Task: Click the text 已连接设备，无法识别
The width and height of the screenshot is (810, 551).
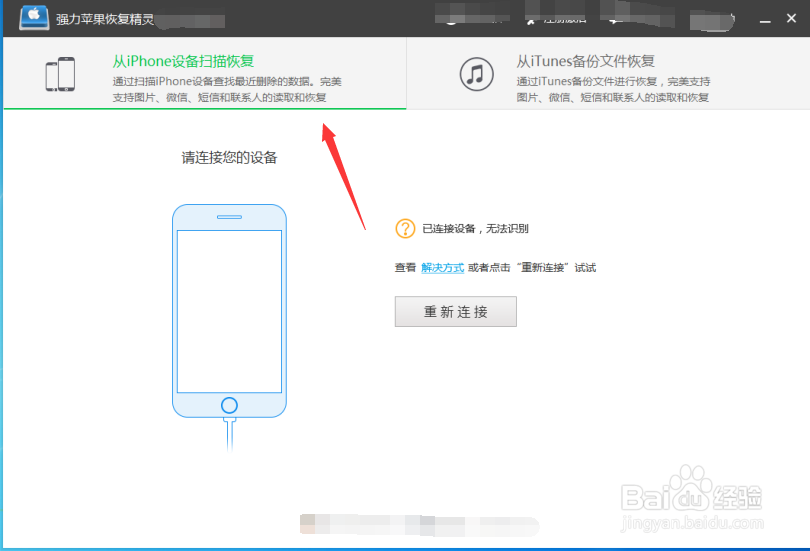Action: [475, 229]
